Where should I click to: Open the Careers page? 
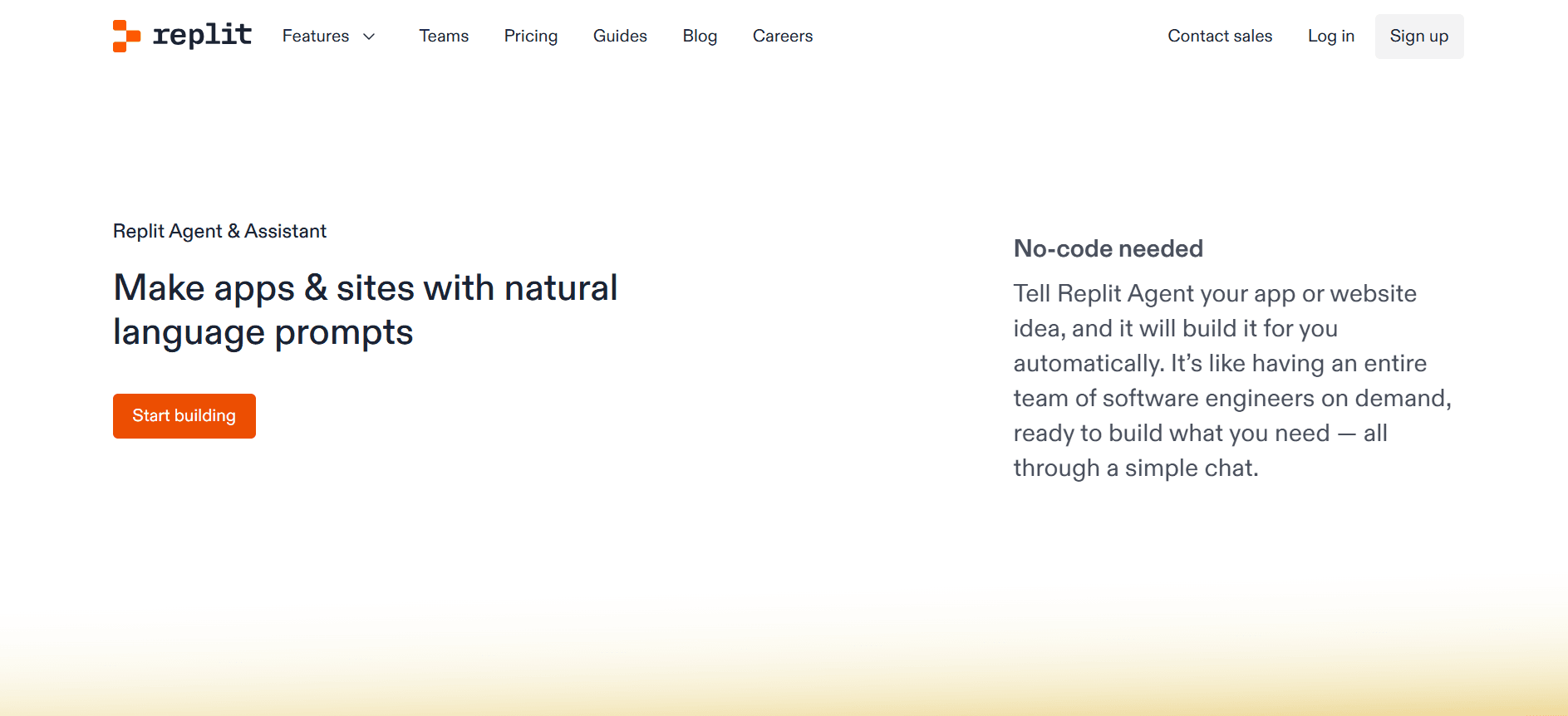pos(783,36)
